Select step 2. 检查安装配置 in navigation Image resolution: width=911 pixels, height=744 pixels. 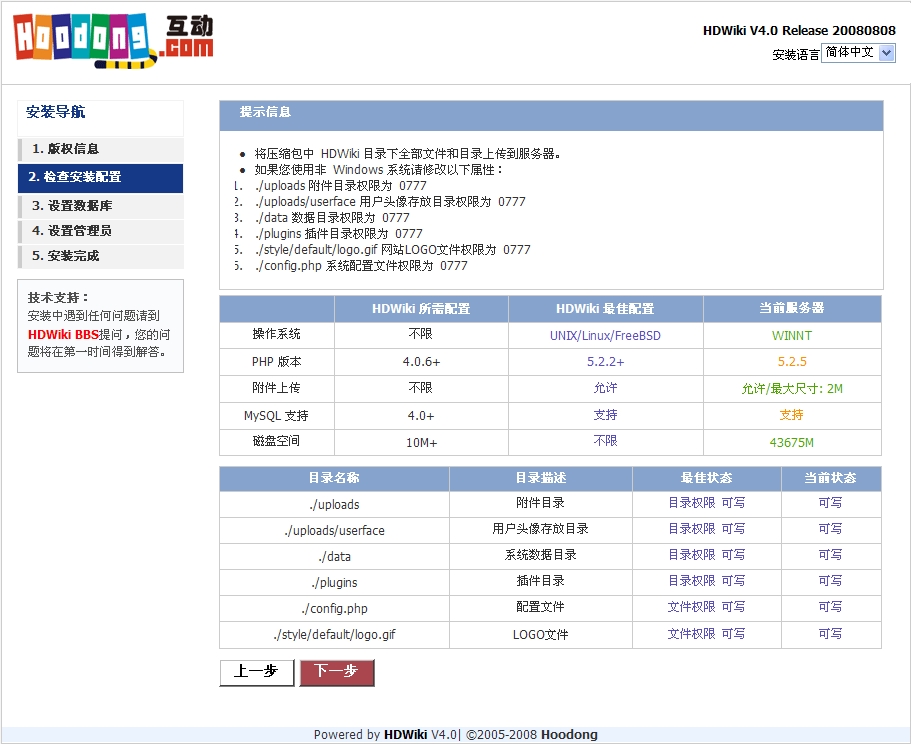101,178
